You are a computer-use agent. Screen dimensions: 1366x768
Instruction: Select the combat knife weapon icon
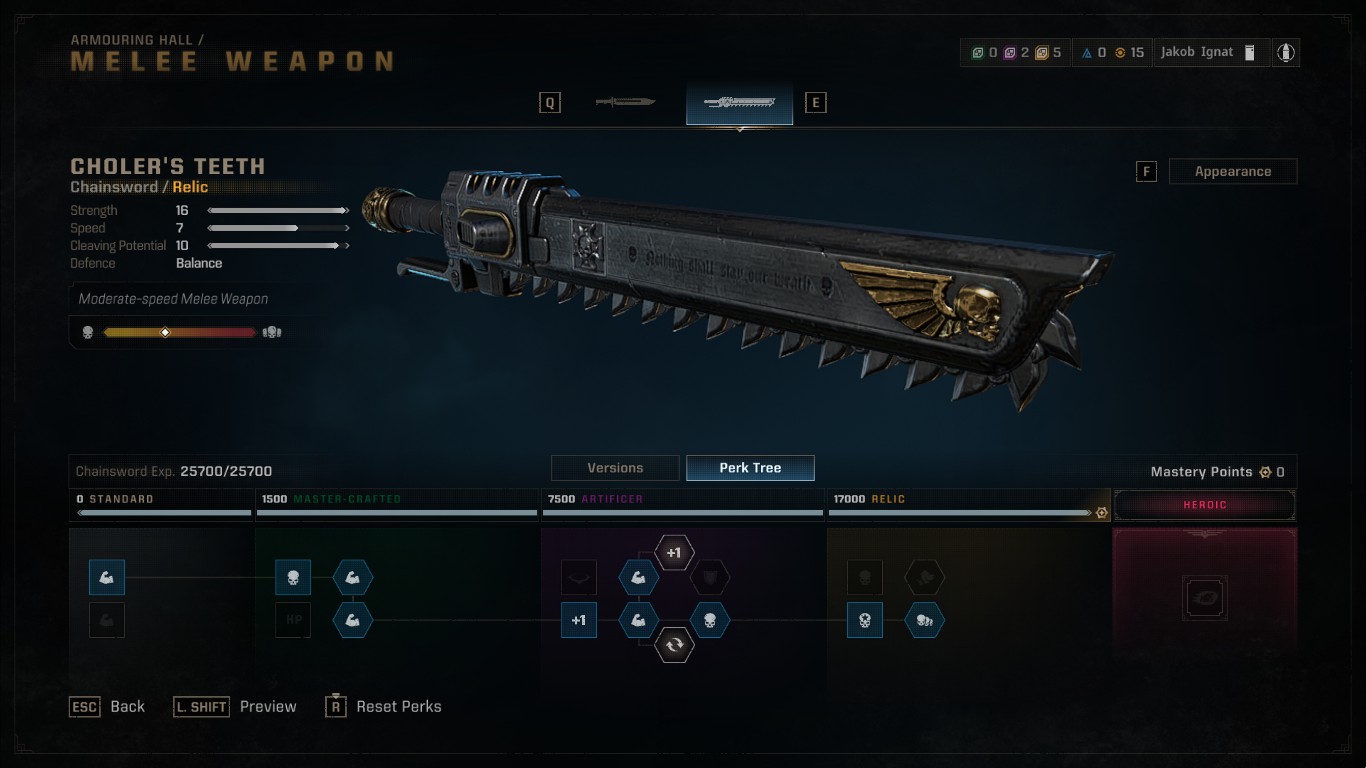[625, 102]
